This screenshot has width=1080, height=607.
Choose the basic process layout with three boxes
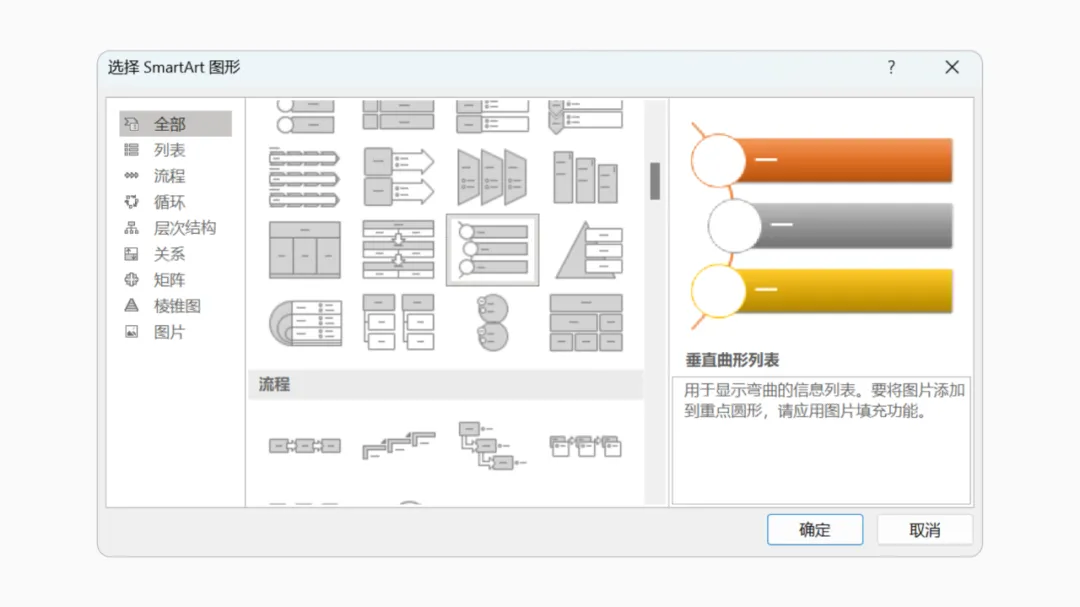coord(304,446)
